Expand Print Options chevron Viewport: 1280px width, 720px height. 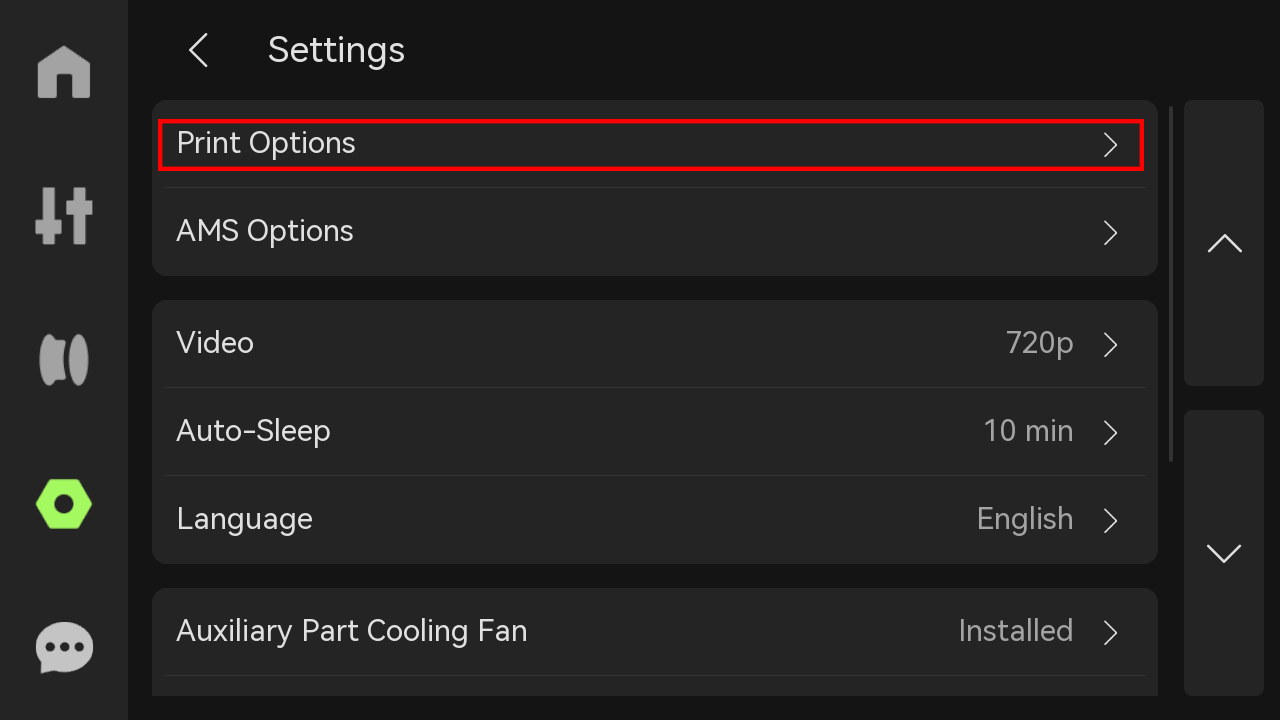click(x=1110, y=145)
